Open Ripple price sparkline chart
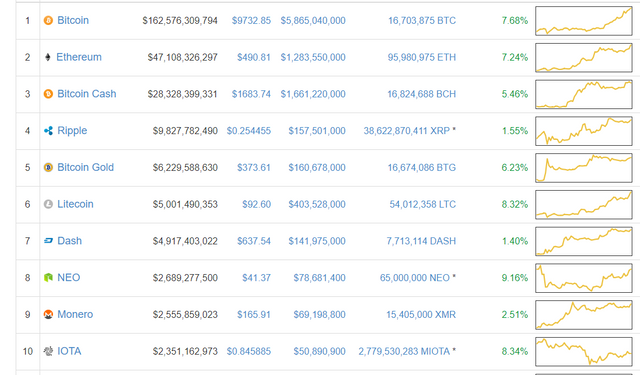 point(584,131)
